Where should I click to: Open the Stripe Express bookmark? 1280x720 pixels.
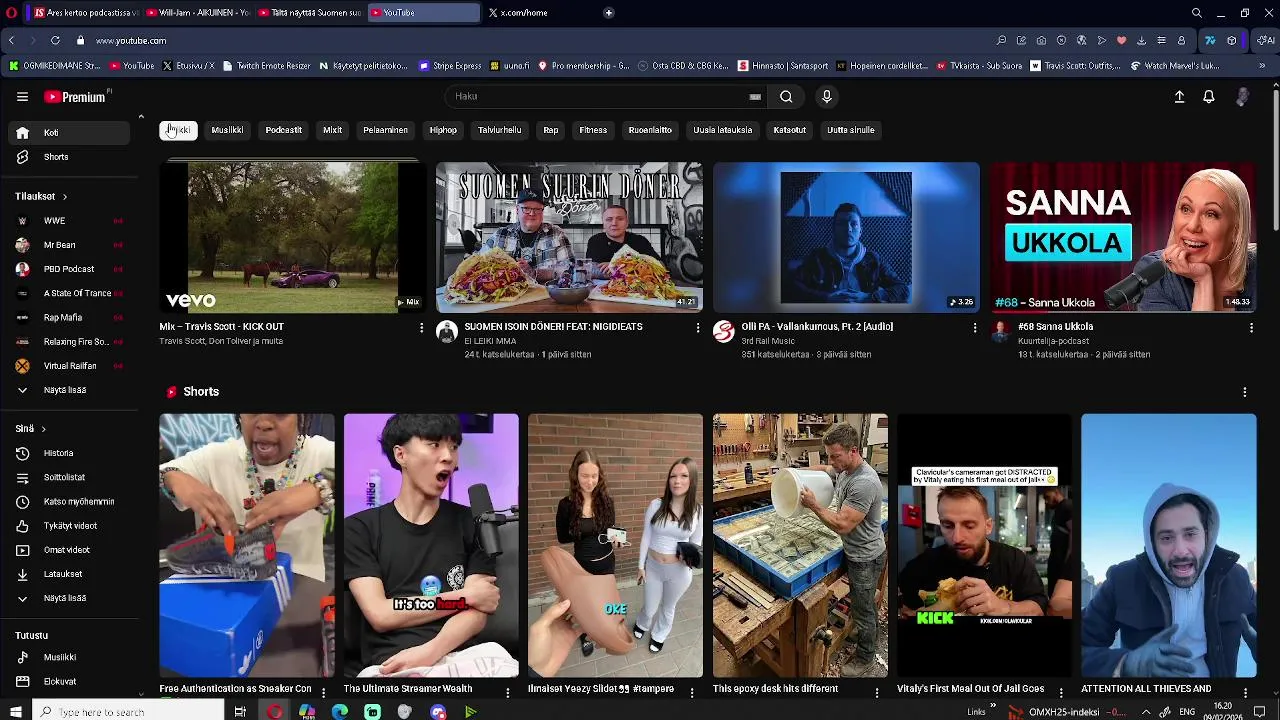(450, 66)
